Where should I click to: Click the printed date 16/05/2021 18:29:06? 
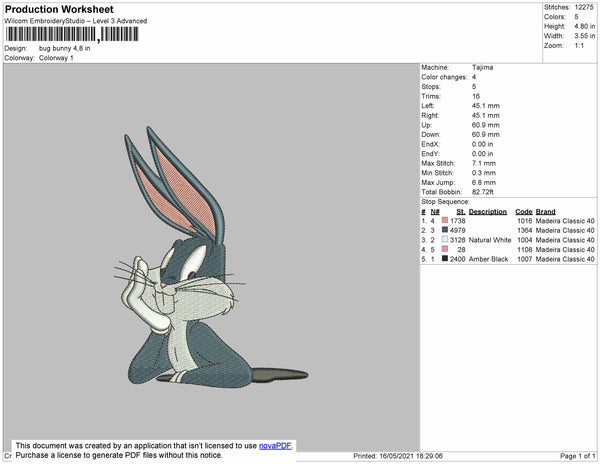tap(411, 456)
